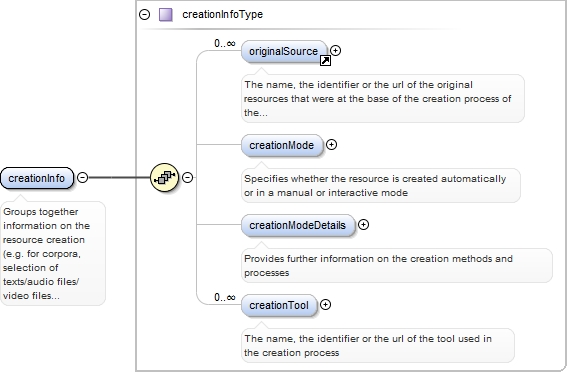Collapse the sequence compositor children
The height and width of the screenshot is (373, 568).
pyautogui.click(x=187, y=177)
